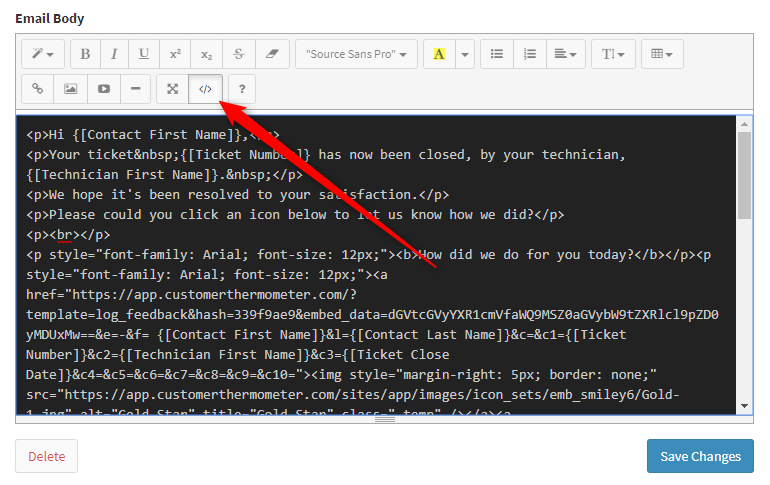Insert a video with the video icon

[104, 89]
